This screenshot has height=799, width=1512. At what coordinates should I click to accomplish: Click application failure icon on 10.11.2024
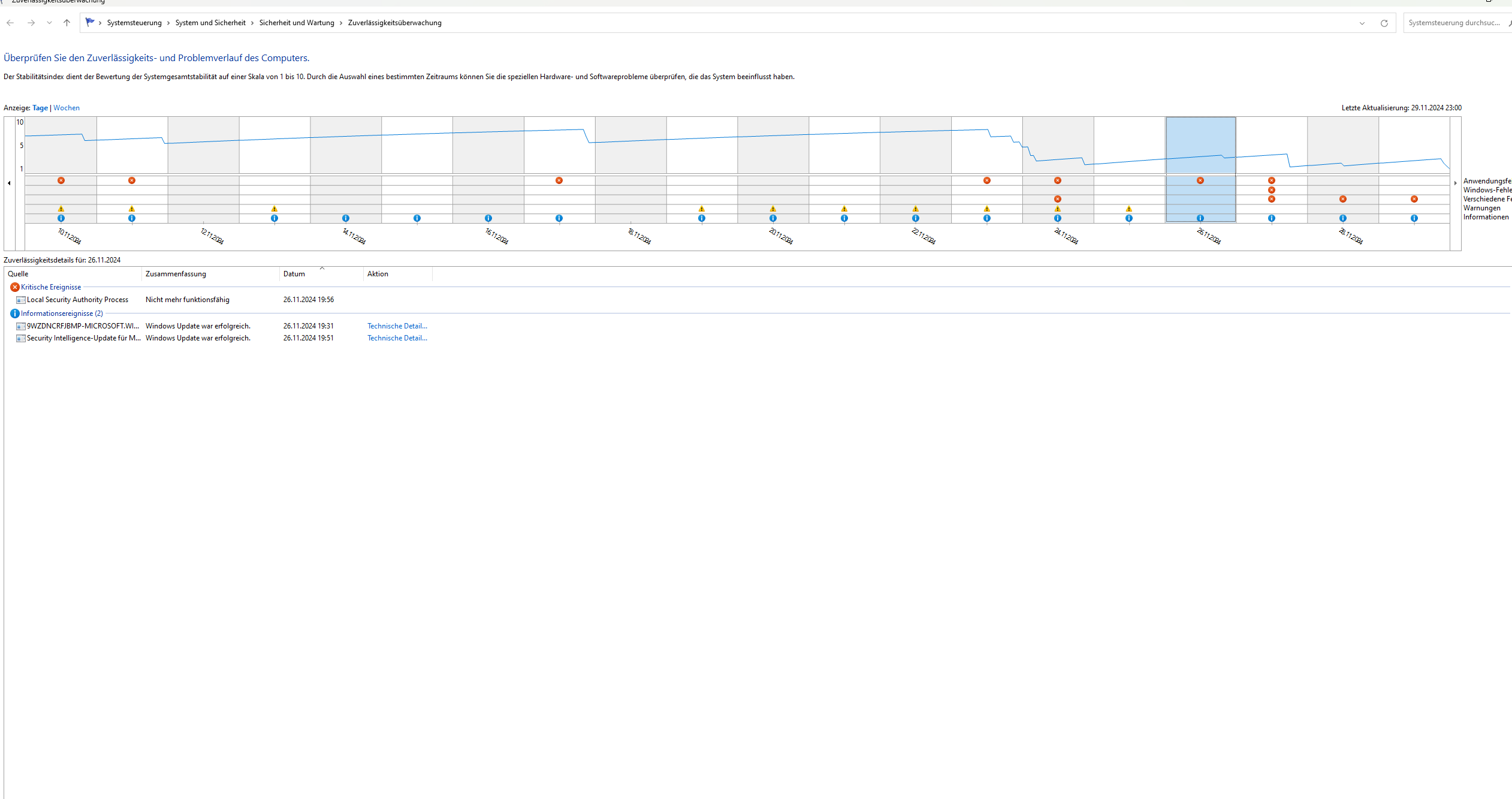pyautogui.click(x=61, y=180)
